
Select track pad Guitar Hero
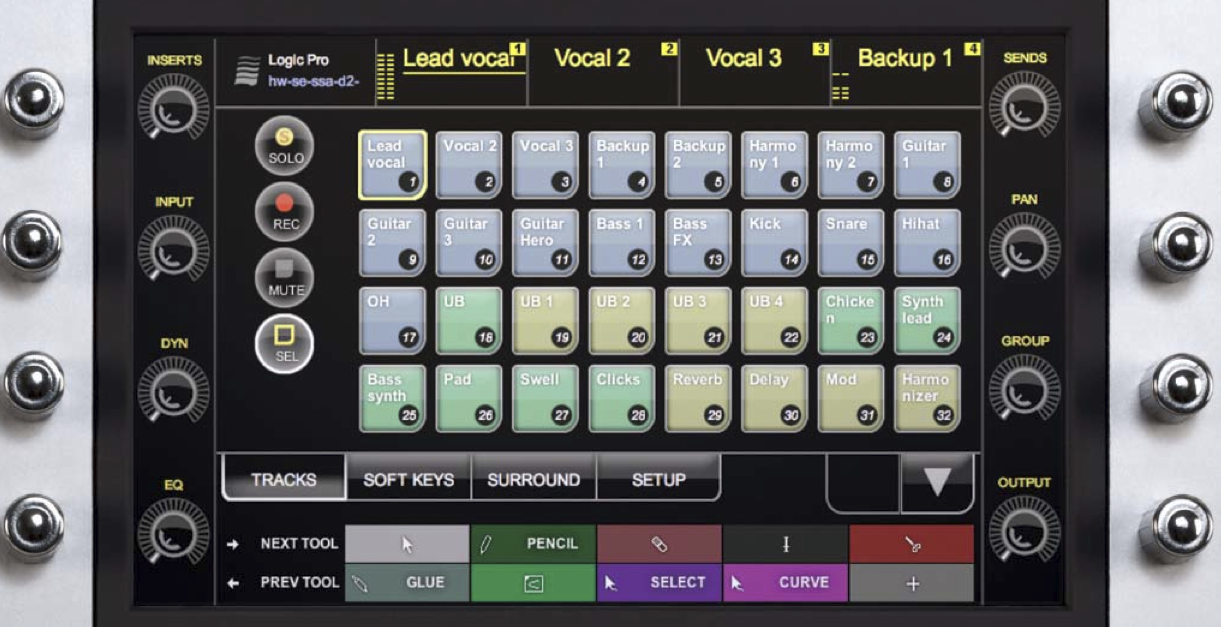(x=546, y=243)
